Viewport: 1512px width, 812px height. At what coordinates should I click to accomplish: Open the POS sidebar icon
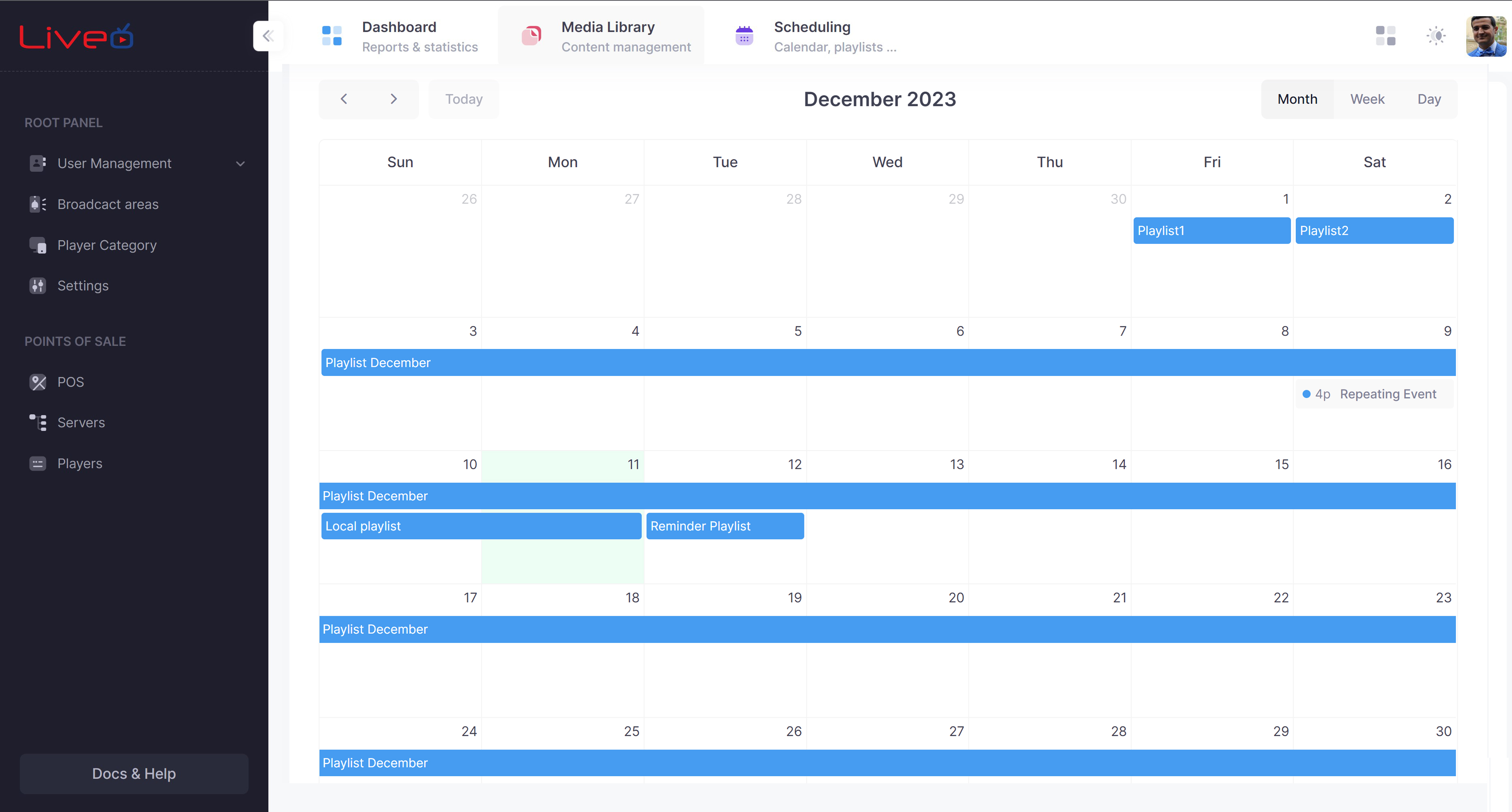pos(38,382)
